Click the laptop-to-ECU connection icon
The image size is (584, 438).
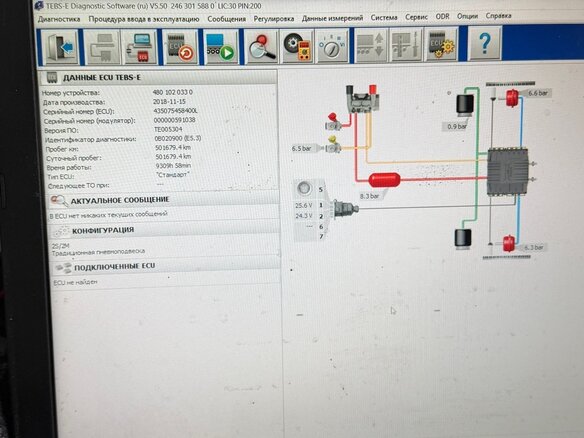[140, 48]
